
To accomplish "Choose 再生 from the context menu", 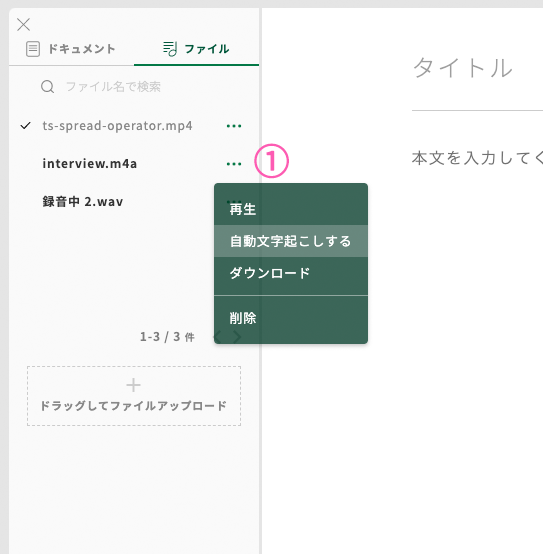I will pos(291,209).
